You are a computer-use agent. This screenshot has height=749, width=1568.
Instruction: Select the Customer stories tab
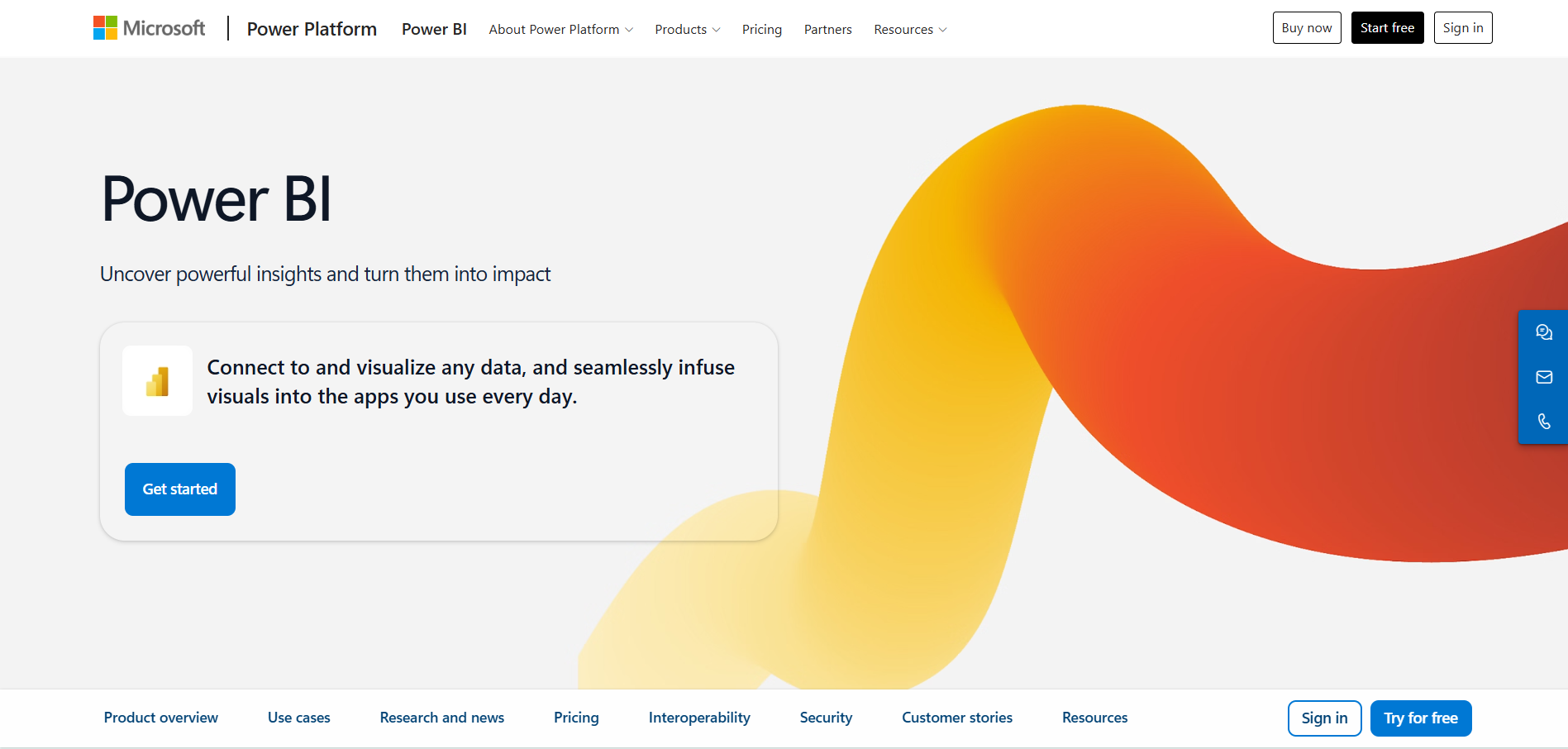(957, 718)
